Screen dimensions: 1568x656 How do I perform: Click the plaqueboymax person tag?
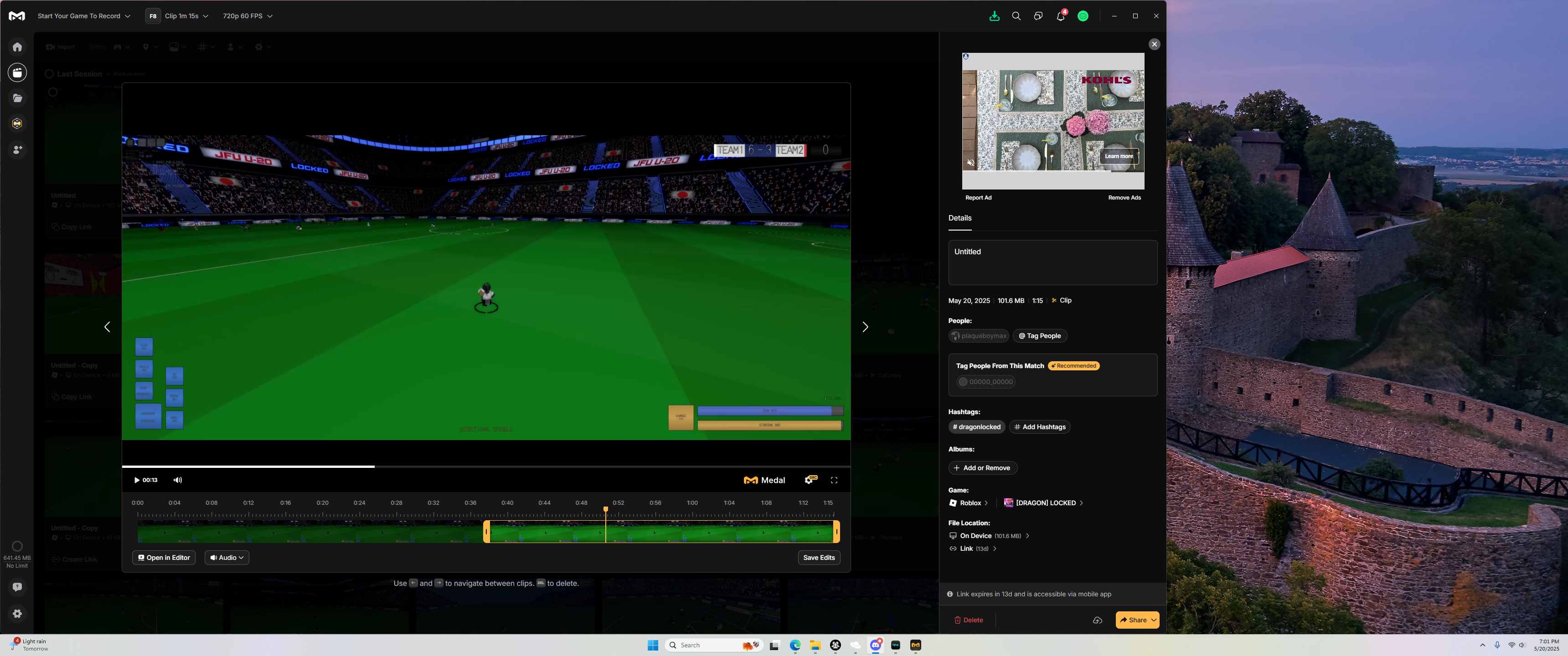click(978, 336)
